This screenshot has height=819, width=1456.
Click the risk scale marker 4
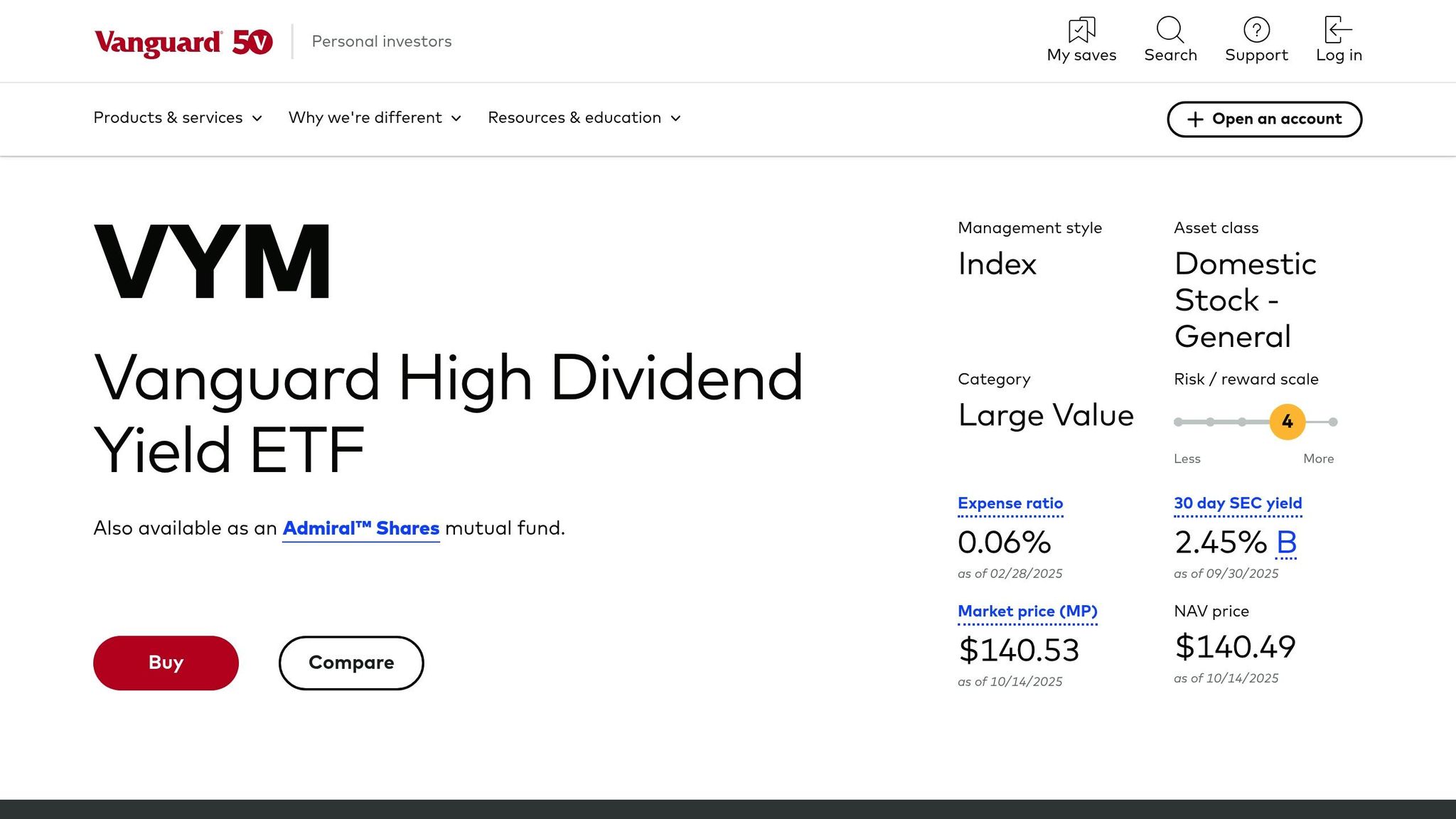[x=1288, y=422]
